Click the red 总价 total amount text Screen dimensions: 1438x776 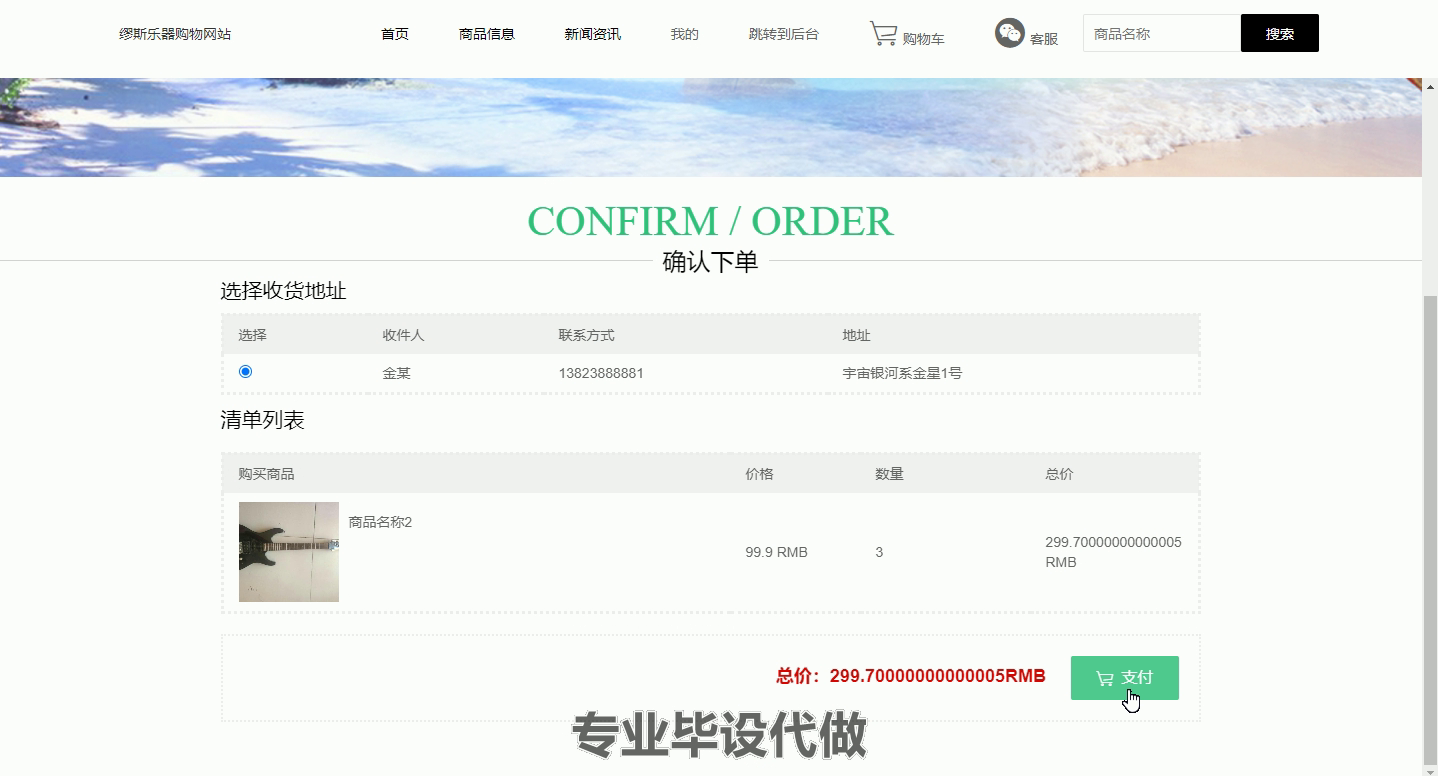(x=911, y=676)
